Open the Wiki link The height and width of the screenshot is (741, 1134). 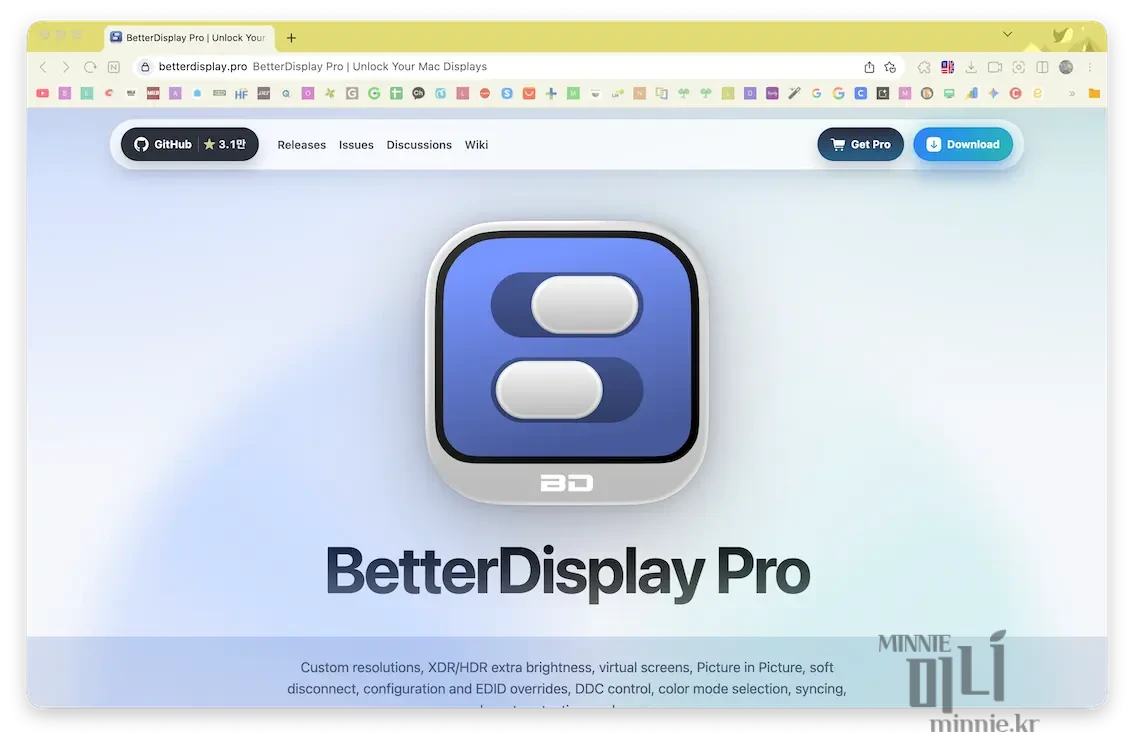pyautogui.click(x=476, y=145)
